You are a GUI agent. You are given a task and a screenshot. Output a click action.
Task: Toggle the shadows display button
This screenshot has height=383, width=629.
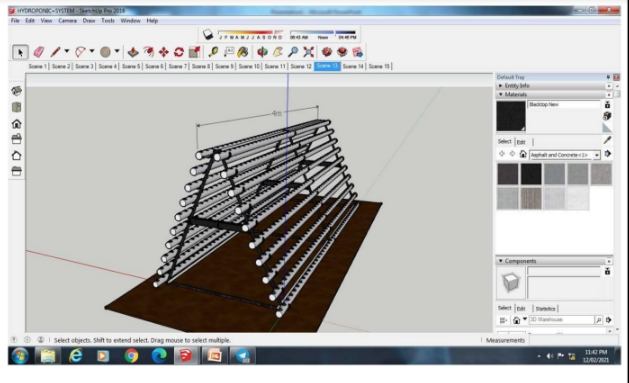coord(208,34)
